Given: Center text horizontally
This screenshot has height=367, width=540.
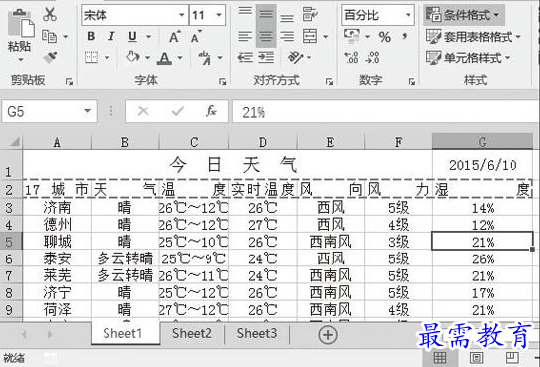Looking at the screenshot, I should 266,36.
